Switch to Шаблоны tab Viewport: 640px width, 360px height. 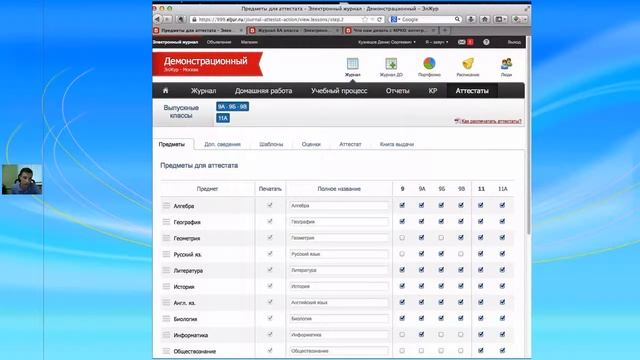click(x=271, y=144)
